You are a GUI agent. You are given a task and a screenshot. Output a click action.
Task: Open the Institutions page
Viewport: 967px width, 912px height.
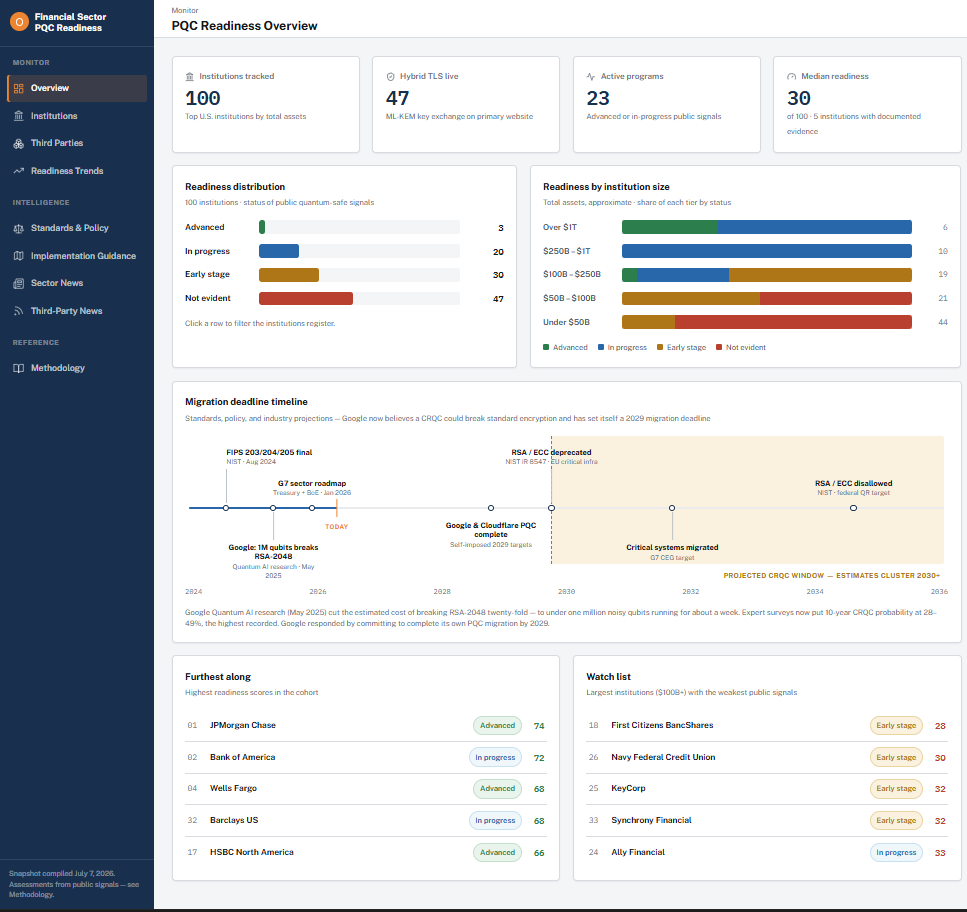(x=77, y=116)
